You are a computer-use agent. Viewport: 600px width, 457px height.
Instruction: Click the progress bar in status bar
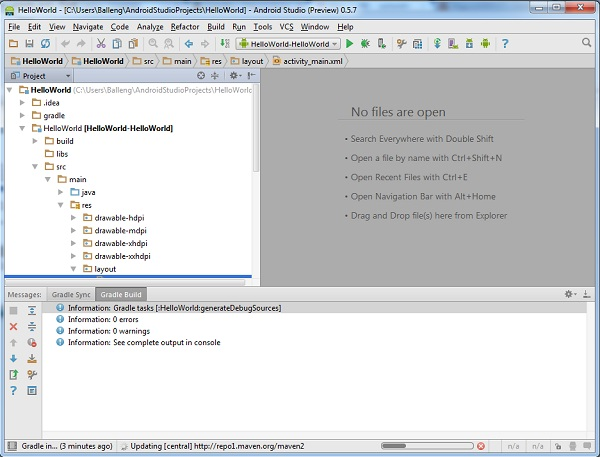(x=427, y=445)
